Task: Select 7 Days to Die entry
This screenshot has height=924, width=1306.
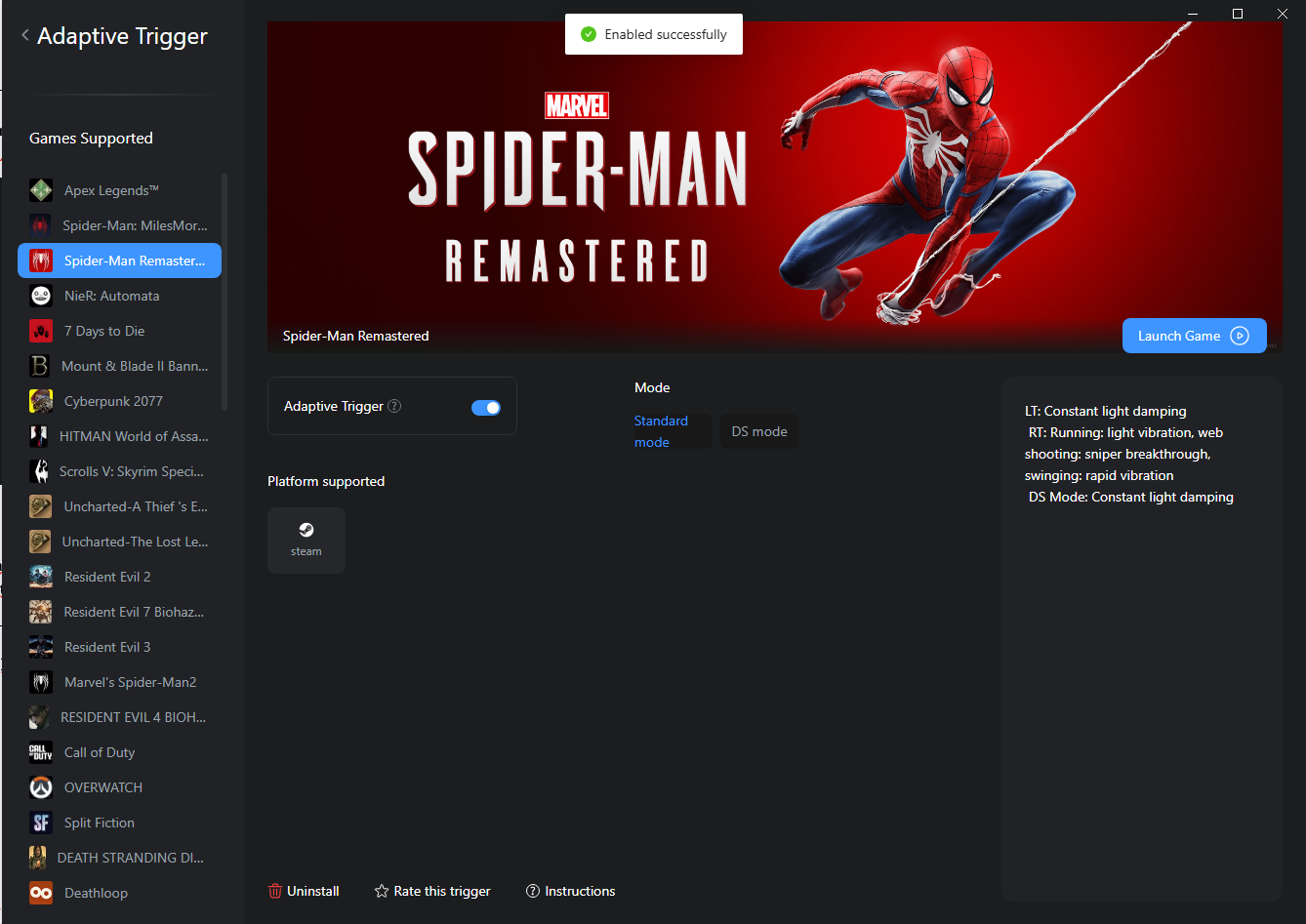Action: (119, 331)
